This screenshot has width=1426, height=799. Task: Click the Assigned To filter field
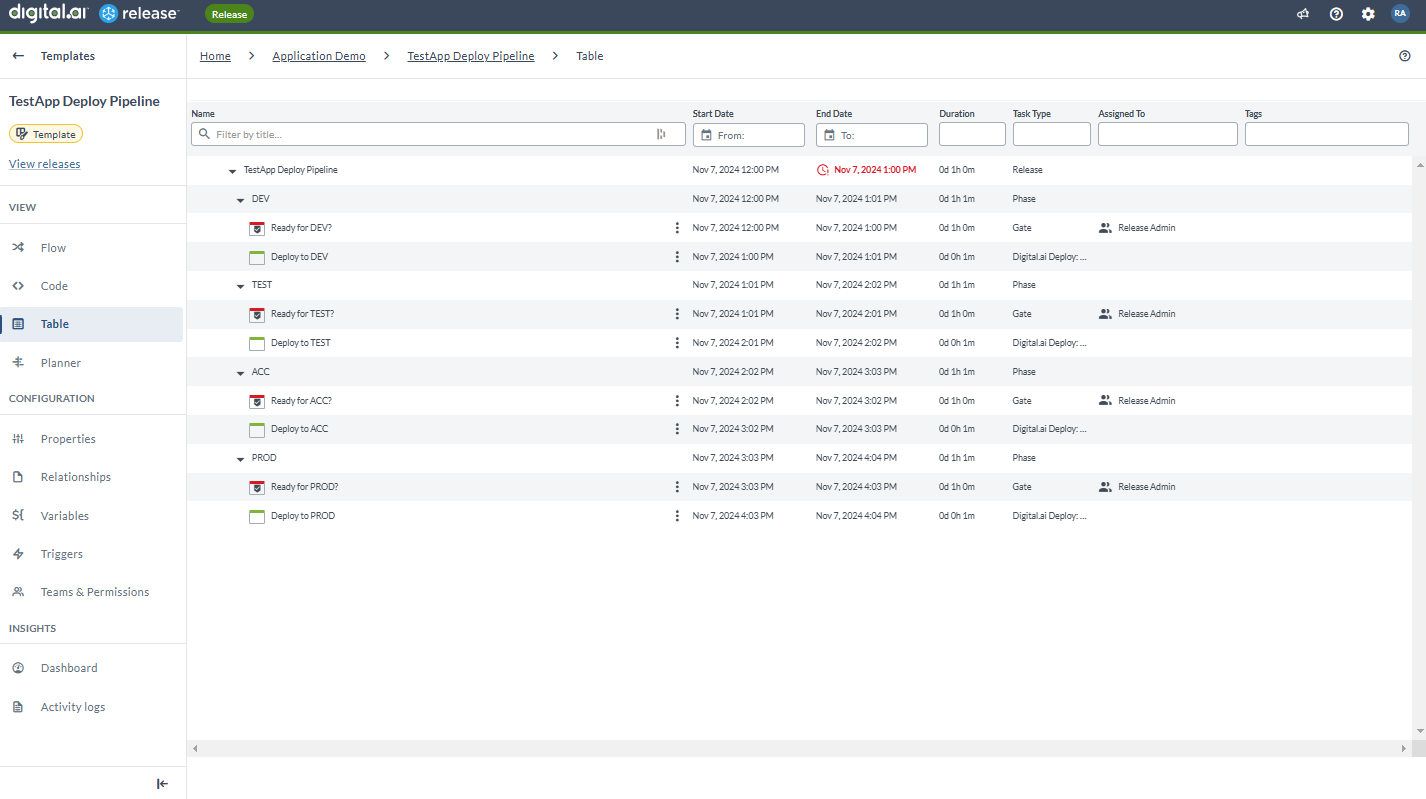[1168, 134]
